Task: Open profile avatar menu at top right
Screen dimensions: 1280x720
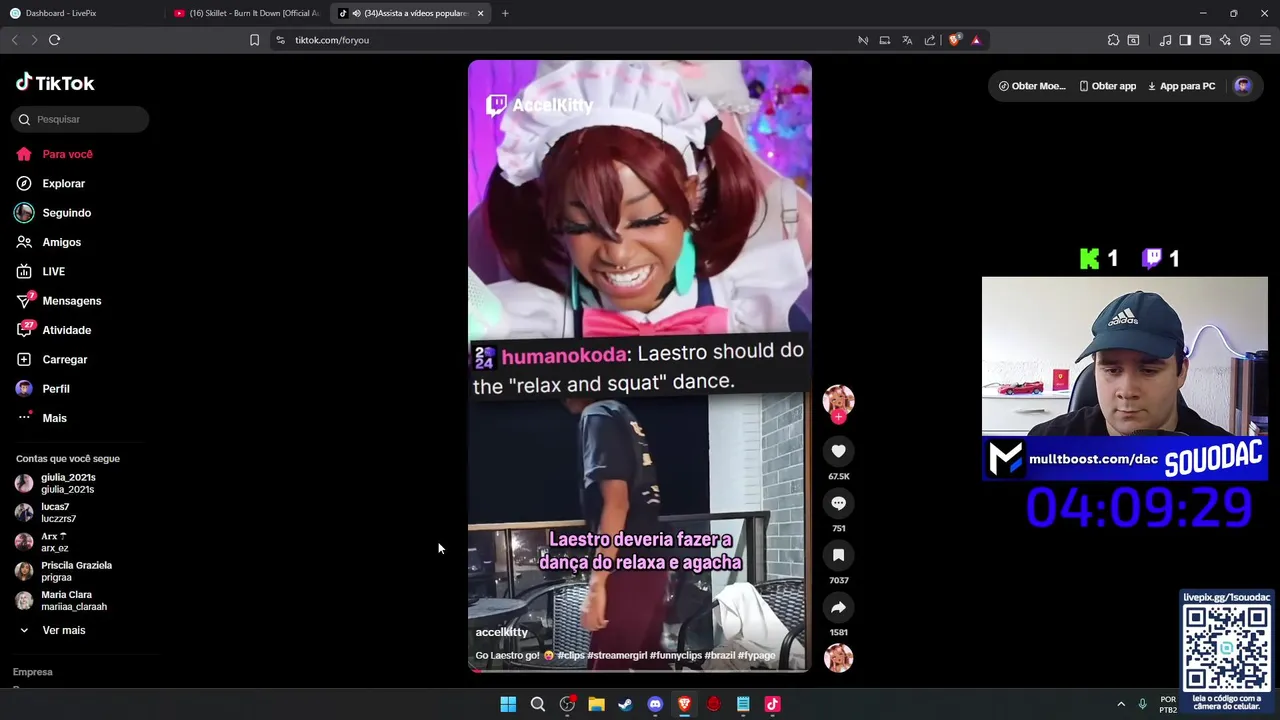Action: [x=1243, y=86]
